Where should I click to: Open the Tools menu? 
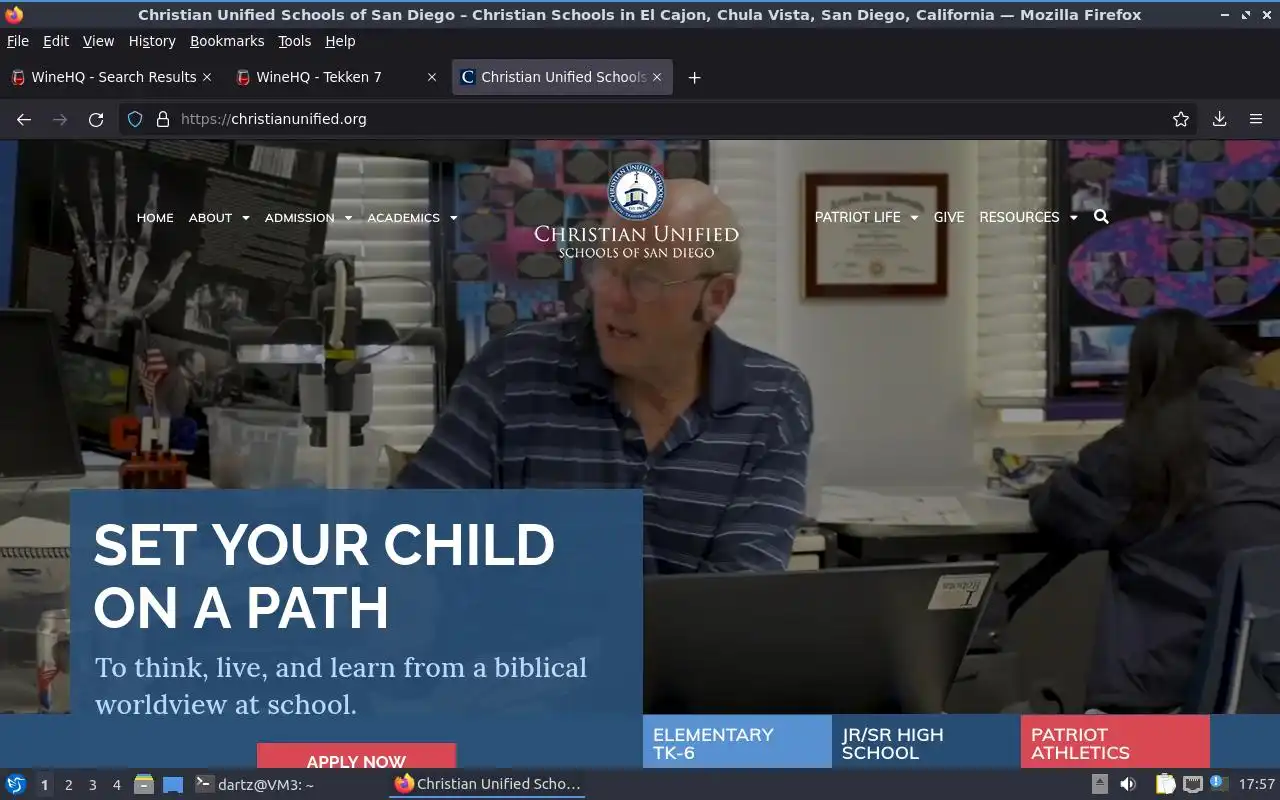(x=295, y=41)
